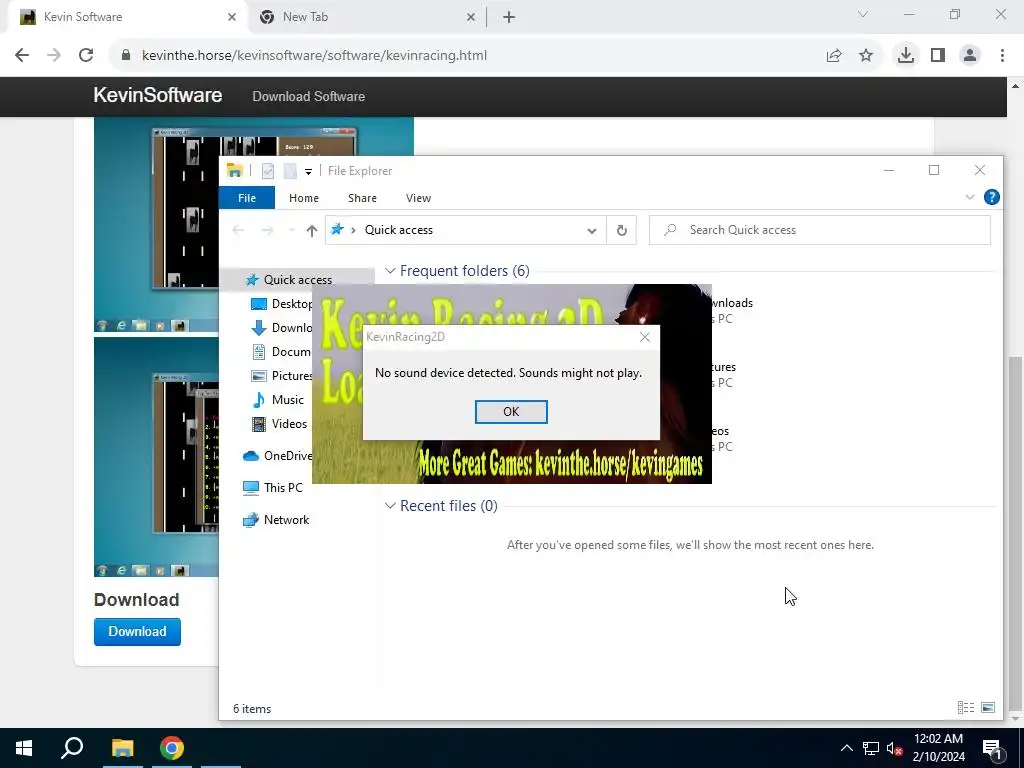This screenshot has width=1024, height=768.
Task: Open the taskbar clock and date
Action: tap(938, 748)
